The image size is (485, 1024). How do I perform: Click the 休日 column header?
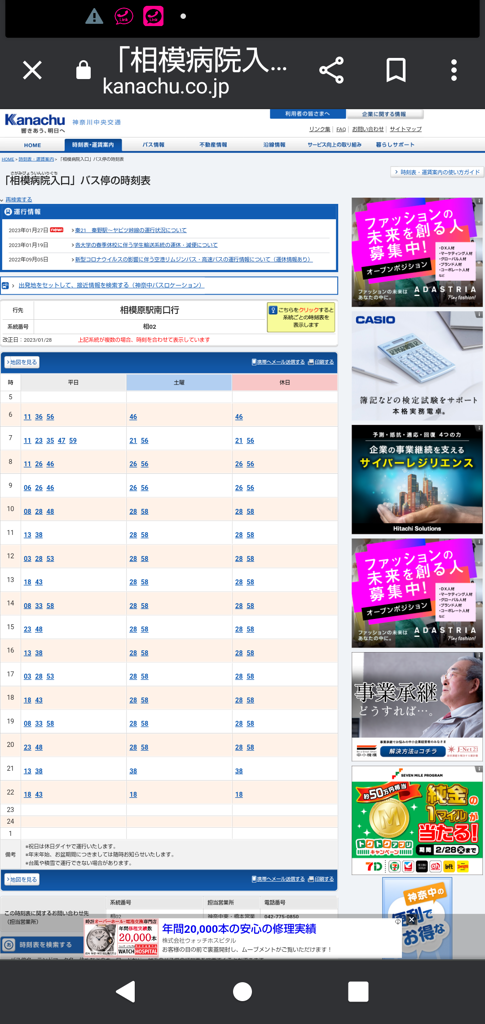pos(285,382)
